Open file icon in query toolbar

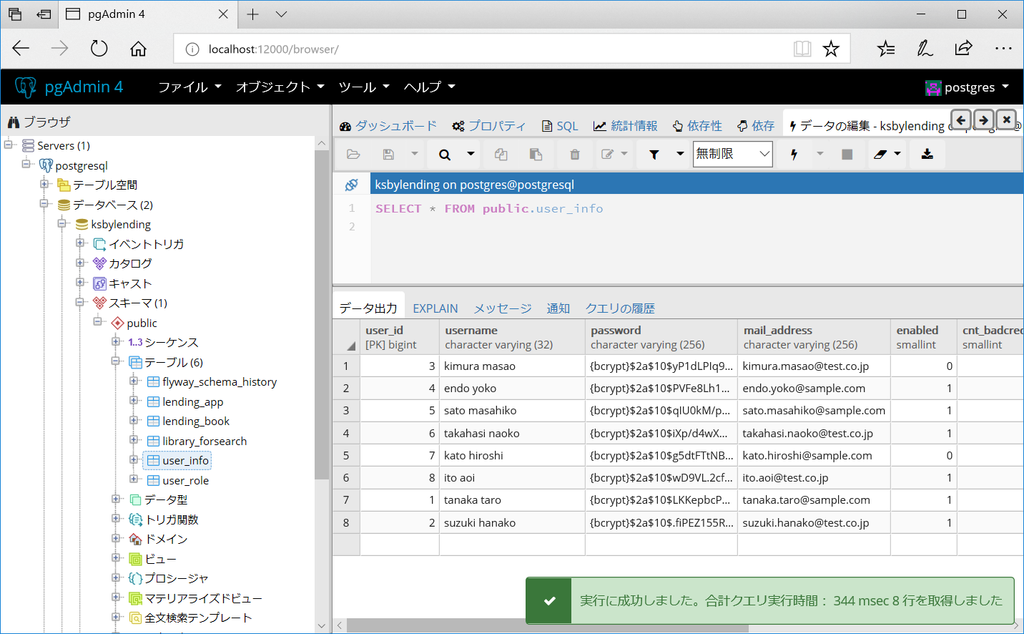click(x=353, y=155)
